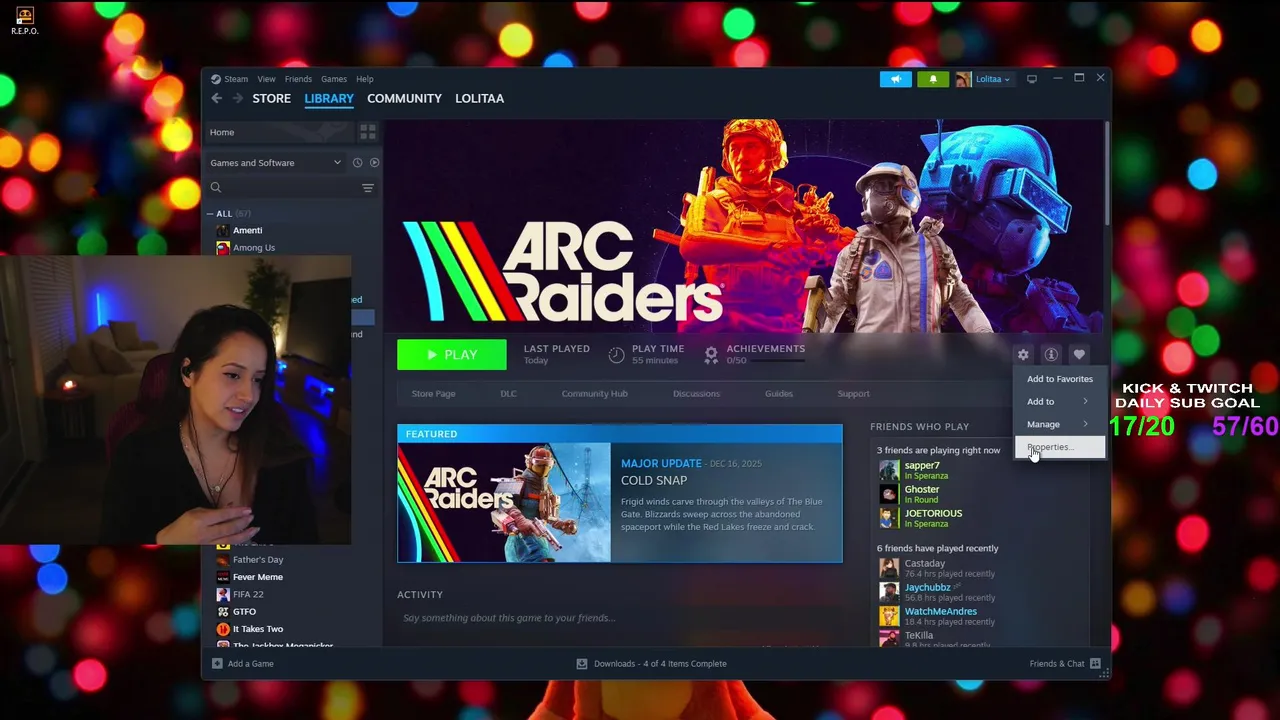Open the Games menu
This screenshot has height=720, width=1280.
coord(334,79)
